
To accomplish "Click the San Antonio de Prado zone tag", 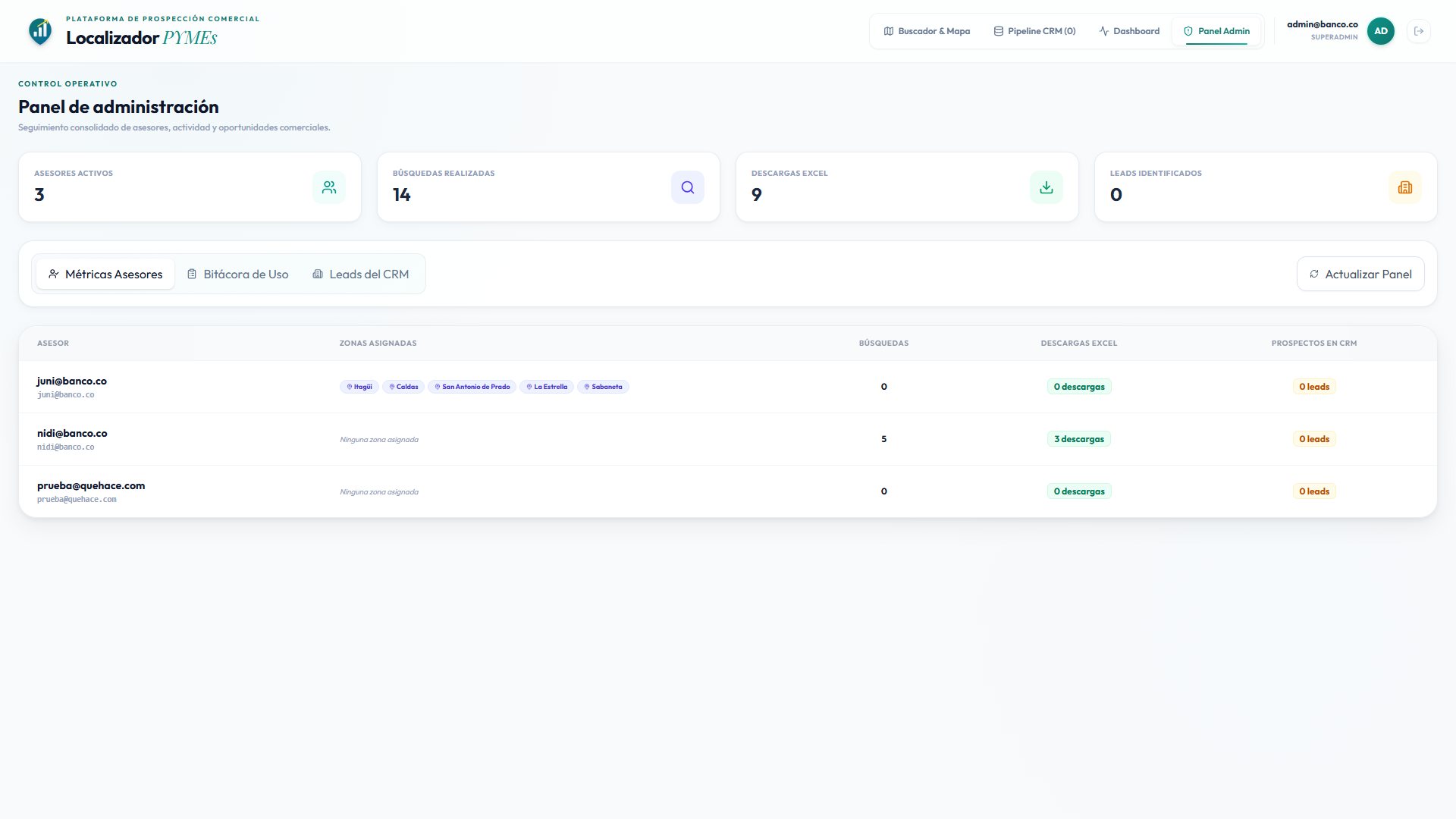I will tap(472, 387).
